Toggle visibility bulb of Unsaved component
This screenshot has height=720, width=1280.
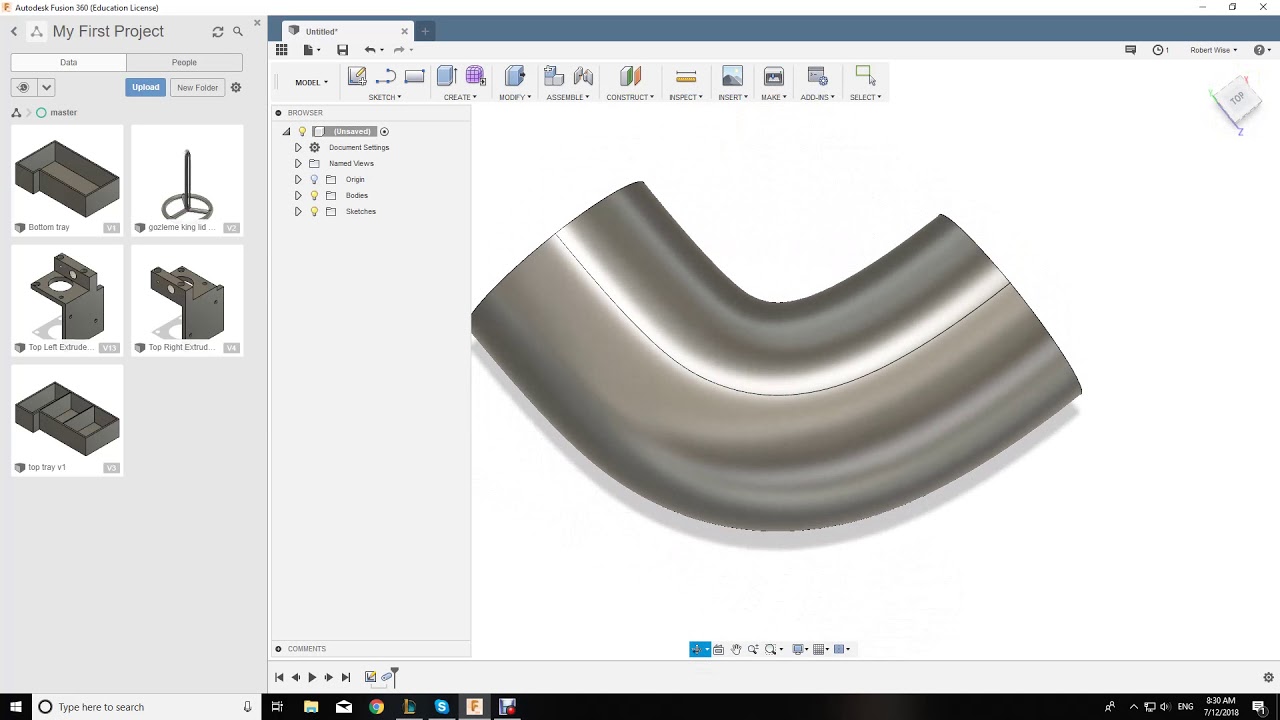pyautogui.click(x=302, y=131)
